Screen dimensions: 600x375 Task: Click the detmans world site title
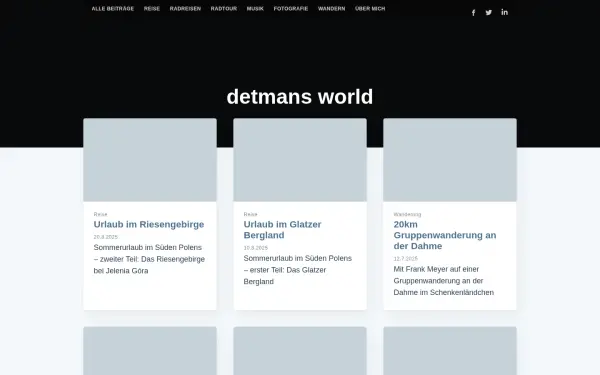[x=300, y=96]
